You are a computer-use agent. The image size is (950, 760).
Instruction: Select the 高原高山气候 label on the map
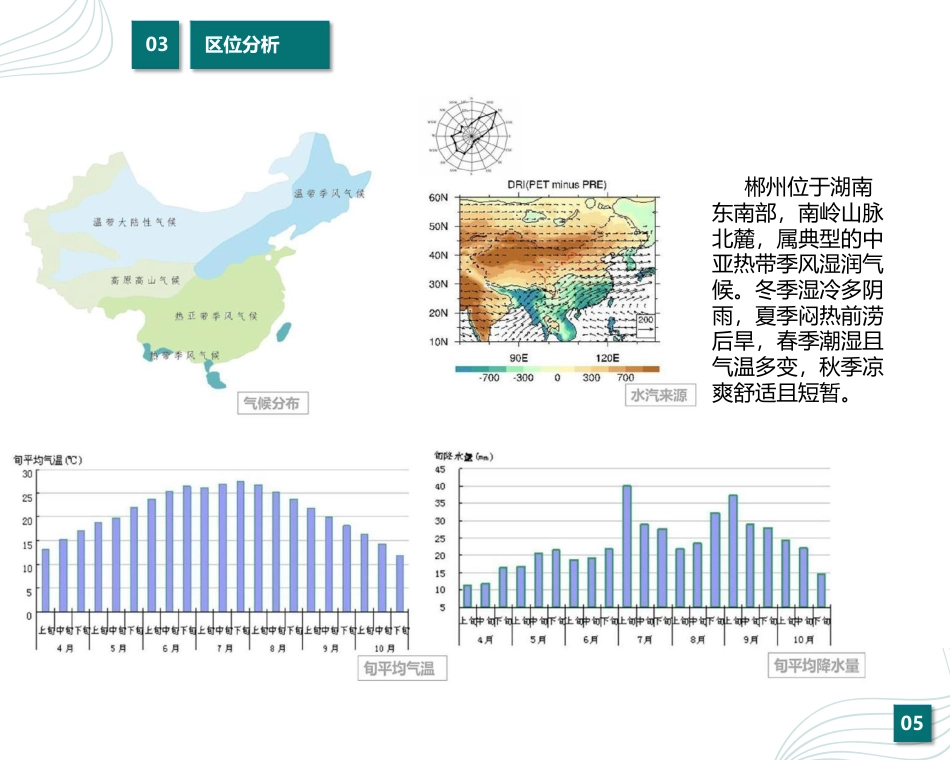tap(145, 280)
